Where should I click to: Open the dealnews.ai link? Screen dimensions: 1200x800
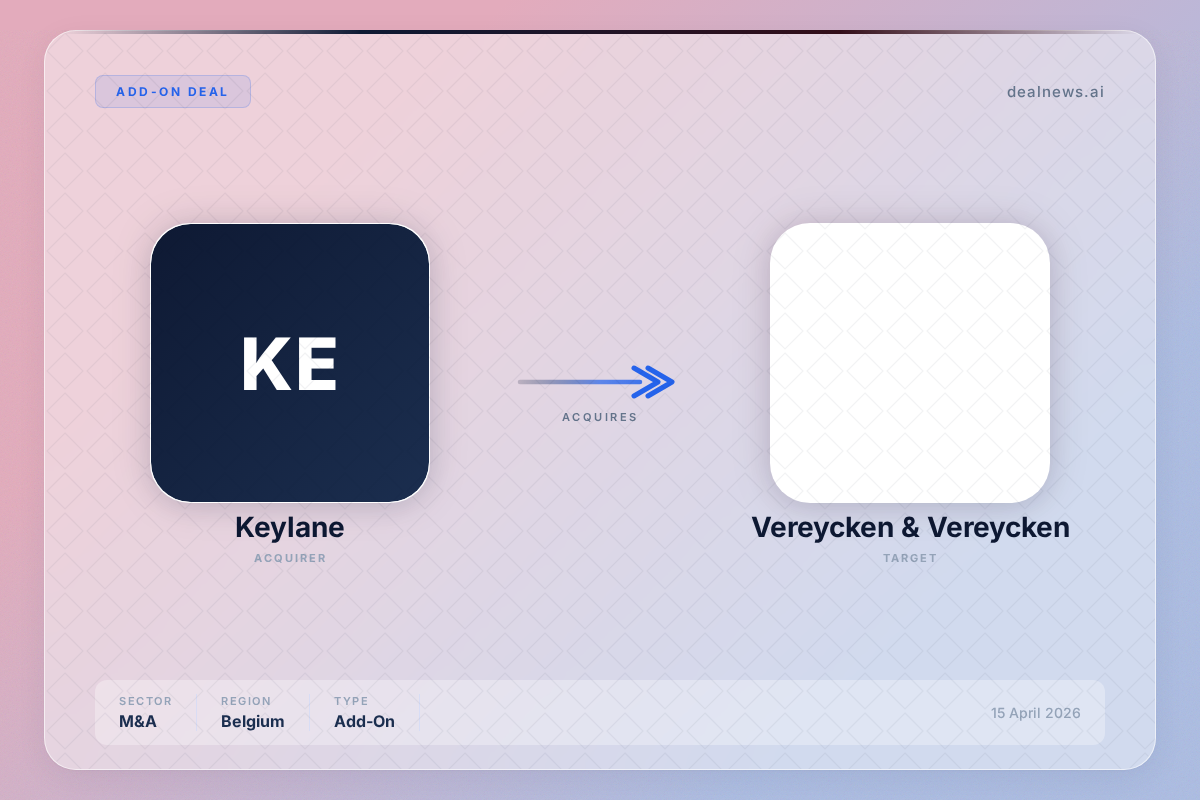coord(1055,92)
